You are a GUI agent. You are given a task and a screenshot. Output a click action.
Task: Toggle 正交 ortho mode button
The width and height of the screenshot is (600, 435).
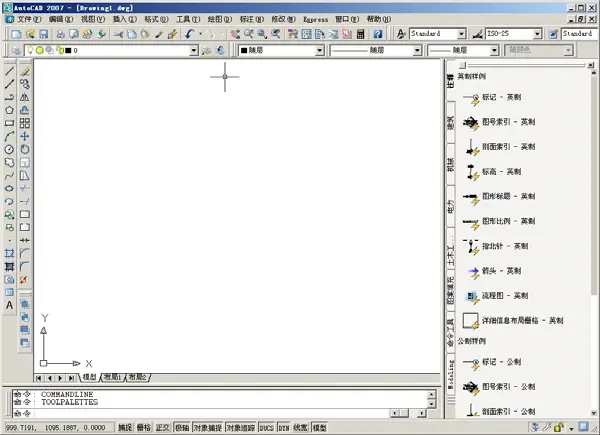163,427
